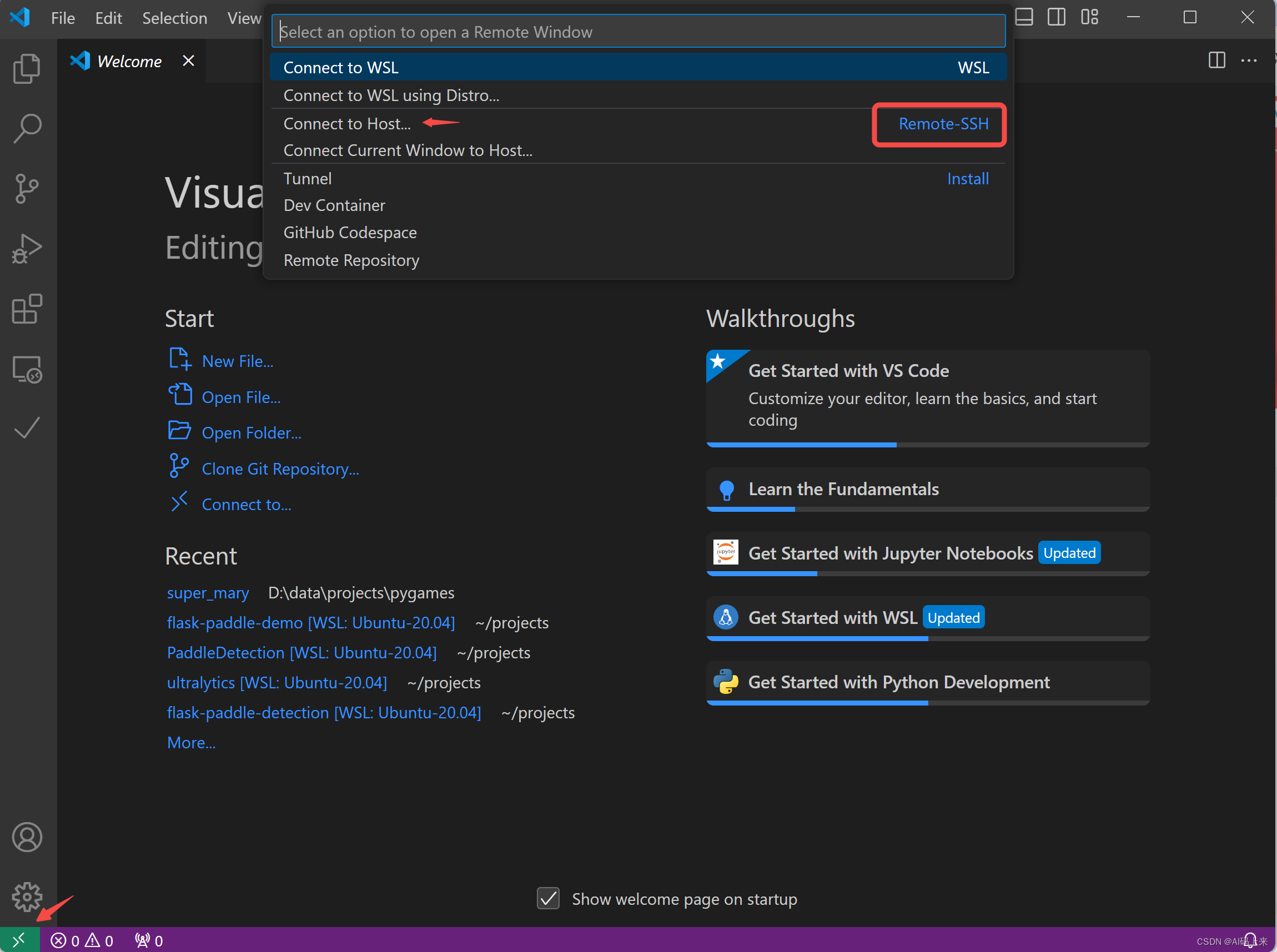Screen dimensions: 1277x952
Task: Open the editor More Actions ellipsis
Action: point(1249,61)
